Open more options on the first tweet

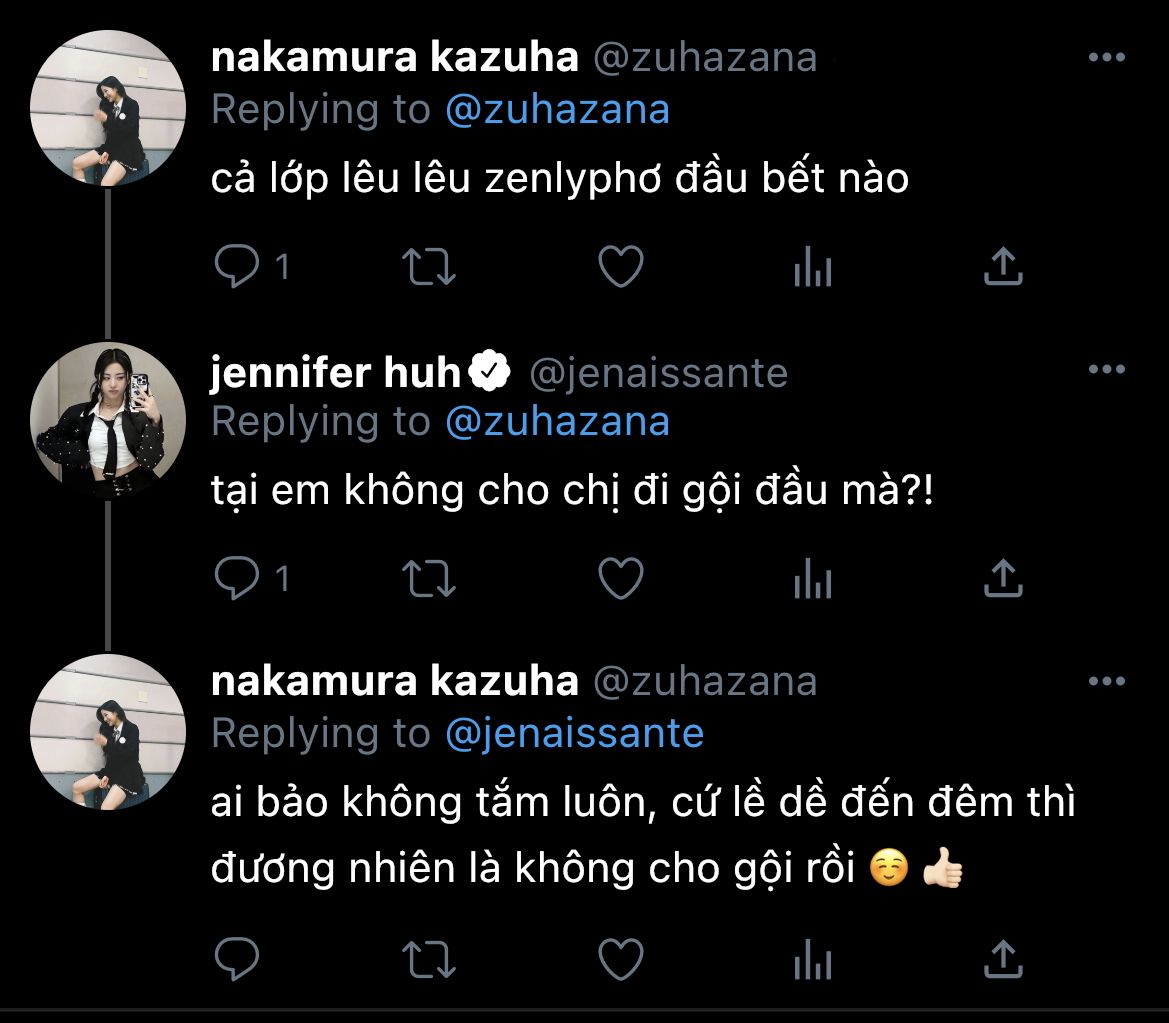pos(1106,58)
